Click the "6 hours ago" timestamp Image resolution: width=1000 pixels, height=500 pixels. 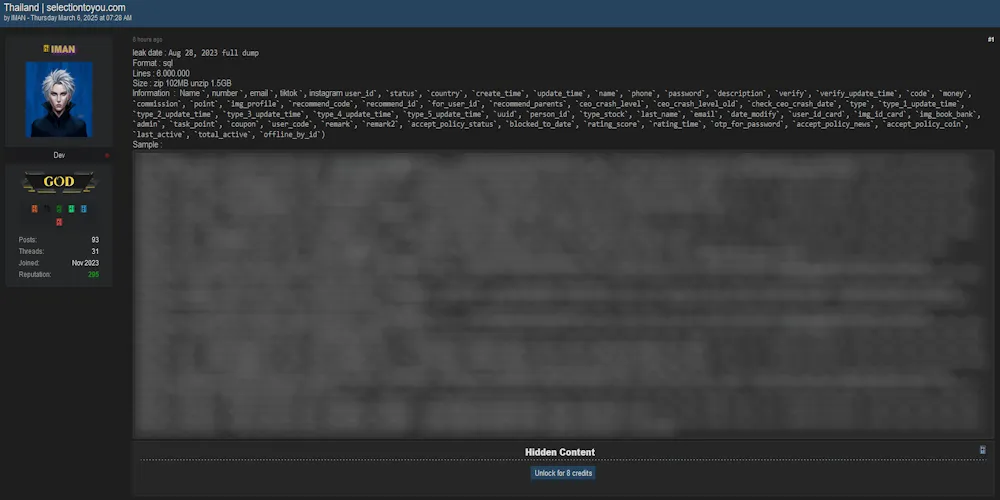coord(147,40)
